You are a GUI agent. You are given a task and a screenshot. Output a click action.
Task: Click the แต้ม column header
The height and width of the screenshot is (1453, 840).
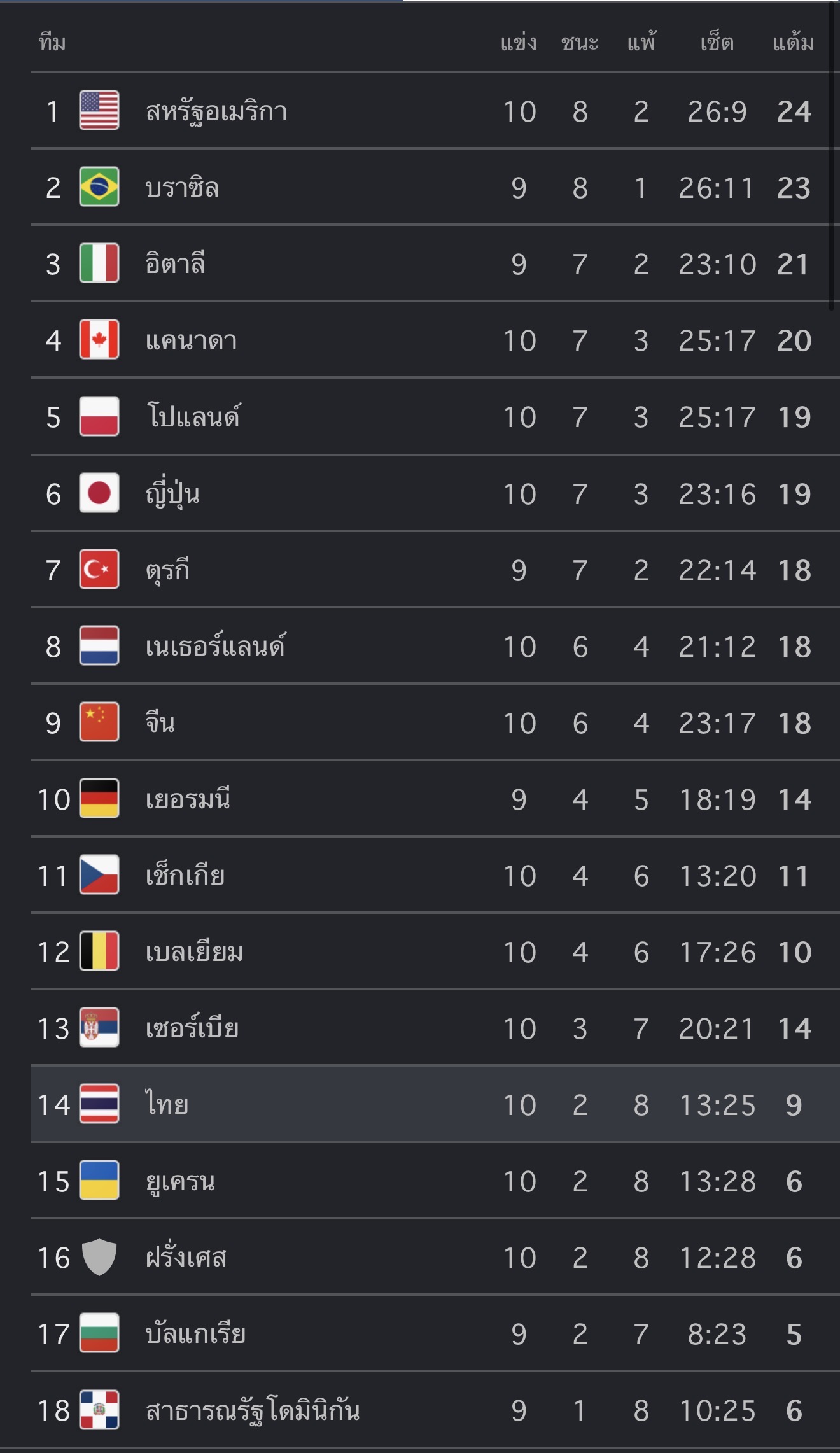(794, 43)
